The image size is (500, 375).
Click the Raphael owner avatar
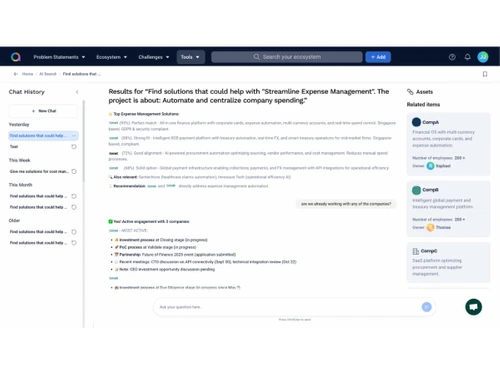[x=430, y=166]
